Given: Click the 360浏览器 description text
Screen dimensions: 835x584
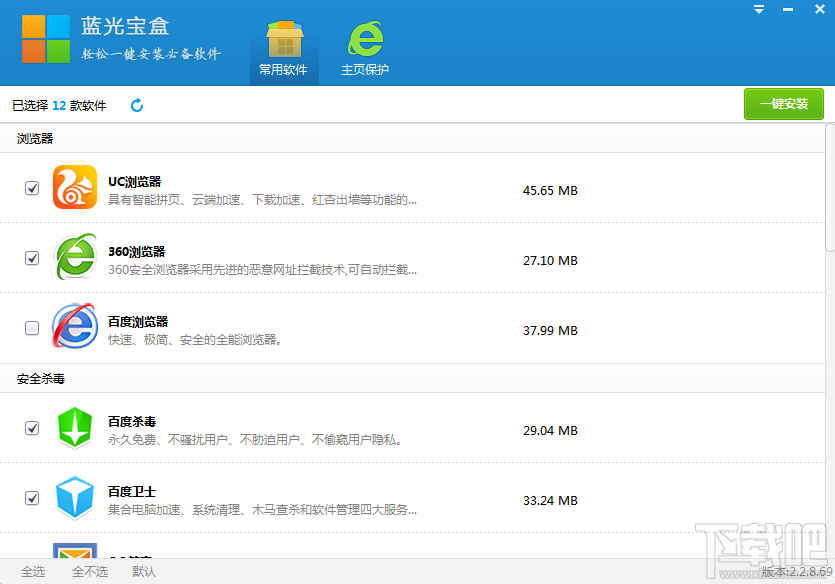Looking at the screenshot, I should coord(263,270).
